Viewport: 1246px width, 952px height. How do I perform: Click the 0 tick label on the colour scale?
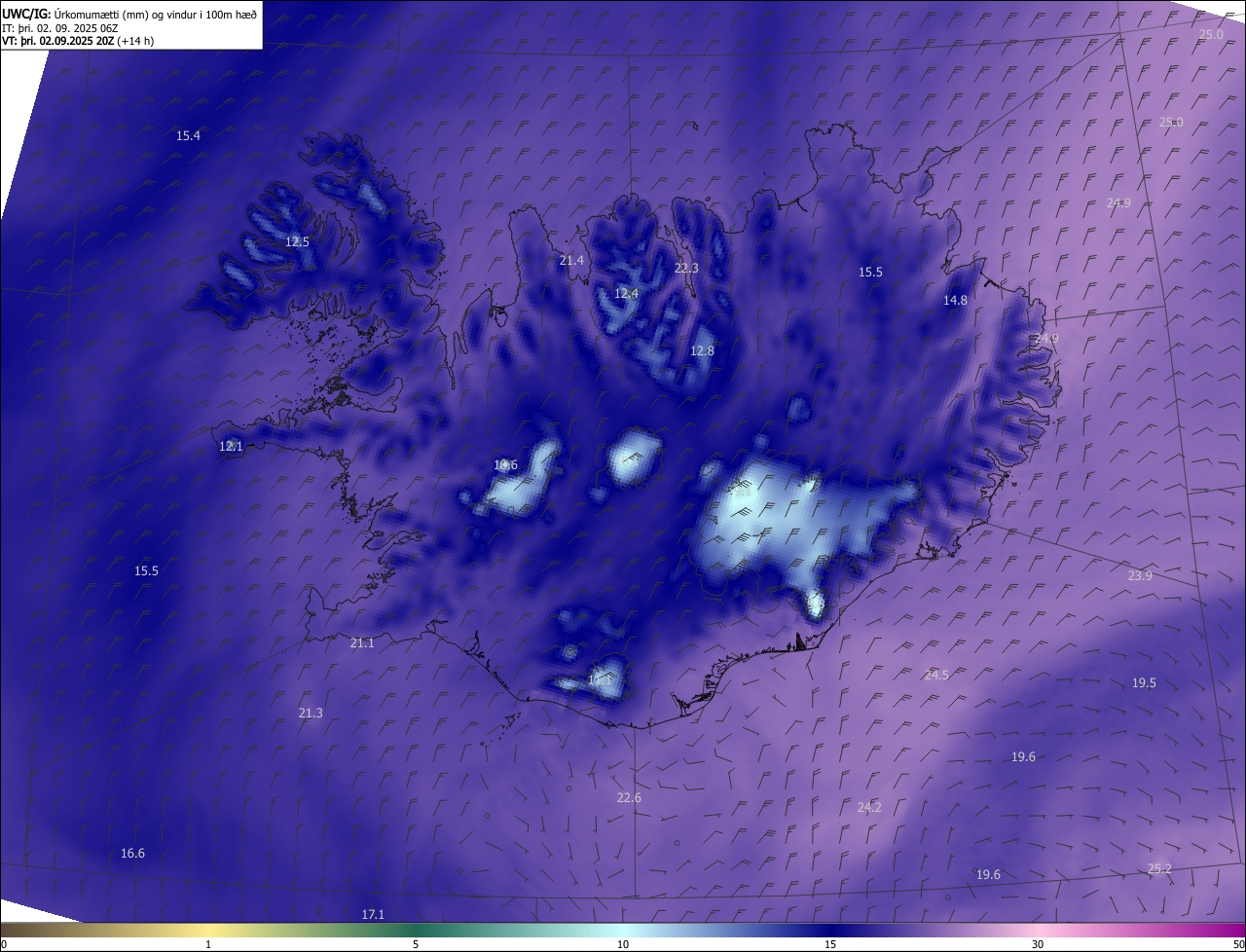pos(4,944)
